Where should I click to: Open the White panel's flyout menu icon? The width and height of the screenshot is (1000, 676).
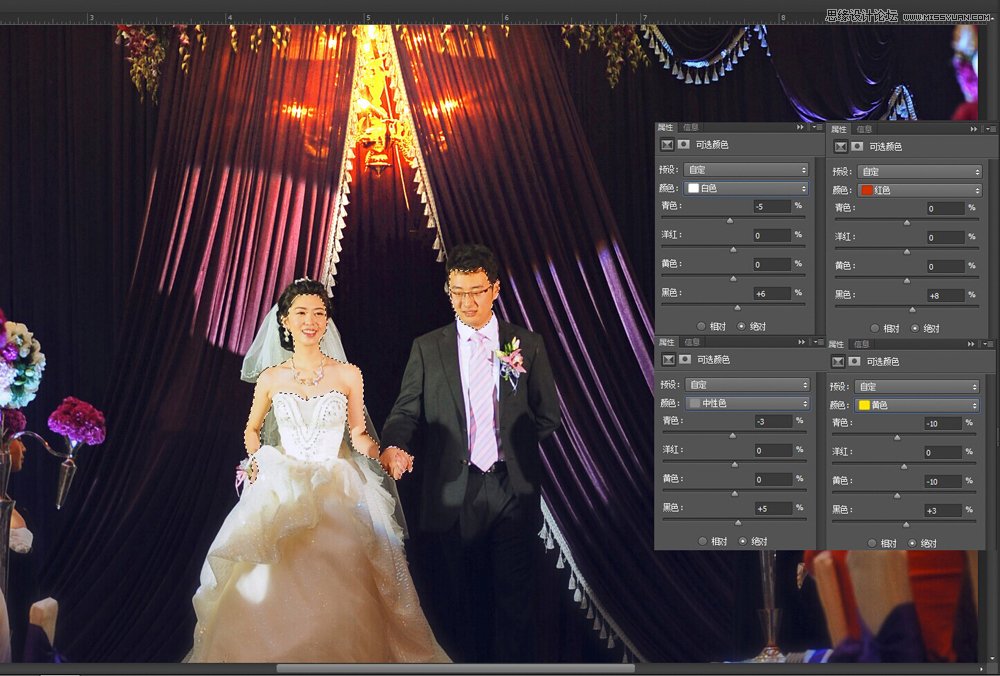pos(816,128)
